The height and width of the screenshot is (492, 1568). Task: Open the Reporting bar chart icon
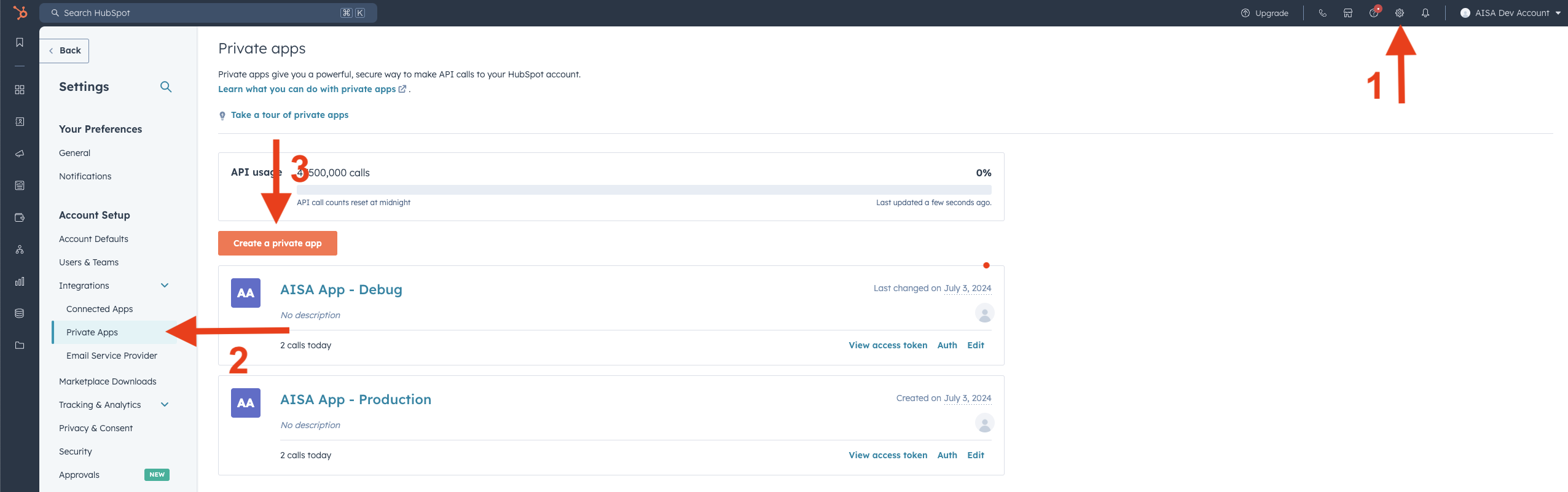click(20, 281)
